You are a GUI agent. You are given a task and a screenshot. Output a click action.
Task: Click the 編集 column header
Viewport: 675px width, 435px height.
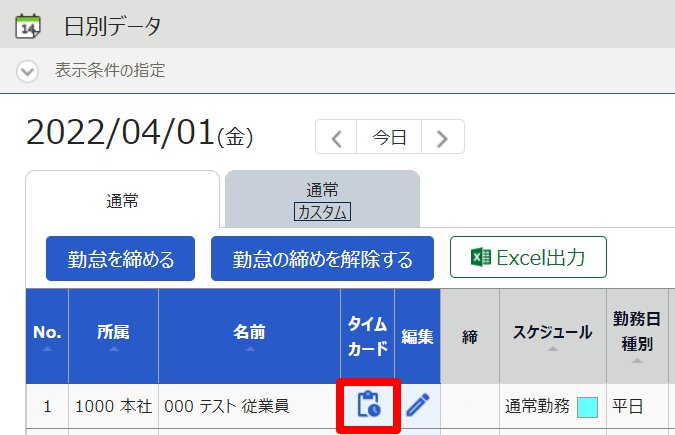(417, 336)
